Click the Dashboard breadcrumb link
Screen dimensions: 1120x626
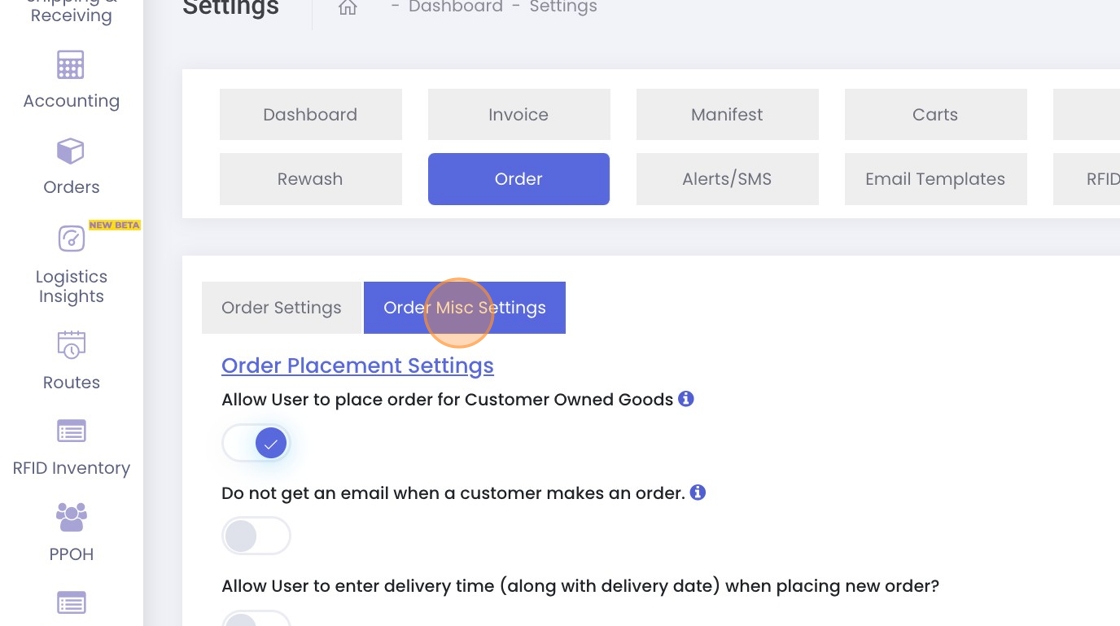[455, 8]
